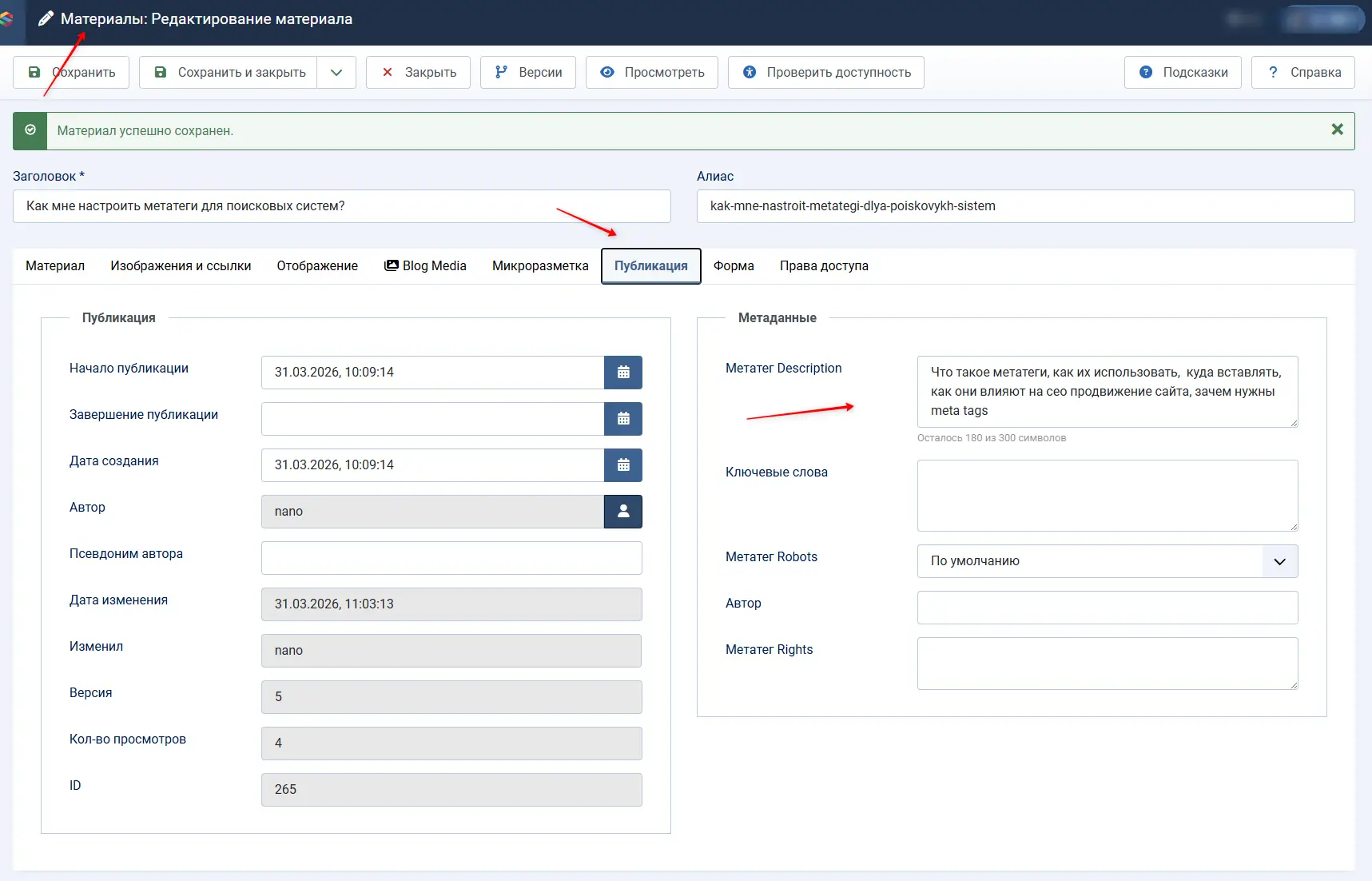Open Версии history
This screenshot has height=881, width=1372.
pos(527,73)
